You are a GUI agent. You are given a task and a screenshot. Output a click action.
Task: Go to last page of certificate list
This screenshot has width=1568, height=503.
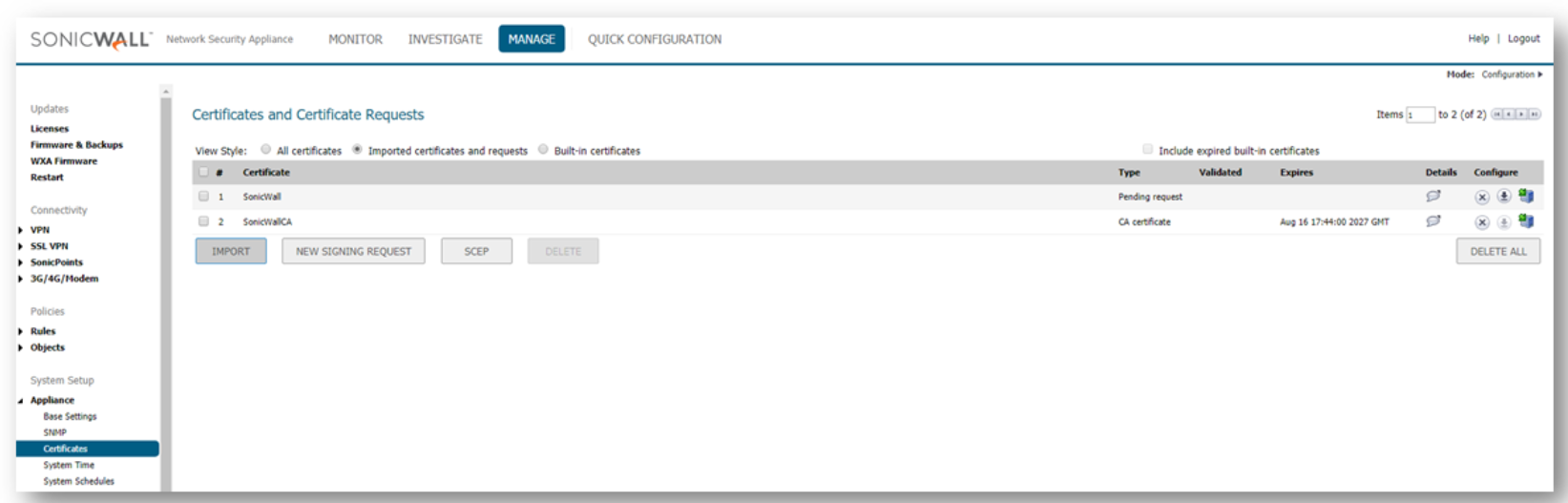click(1534, 115)
